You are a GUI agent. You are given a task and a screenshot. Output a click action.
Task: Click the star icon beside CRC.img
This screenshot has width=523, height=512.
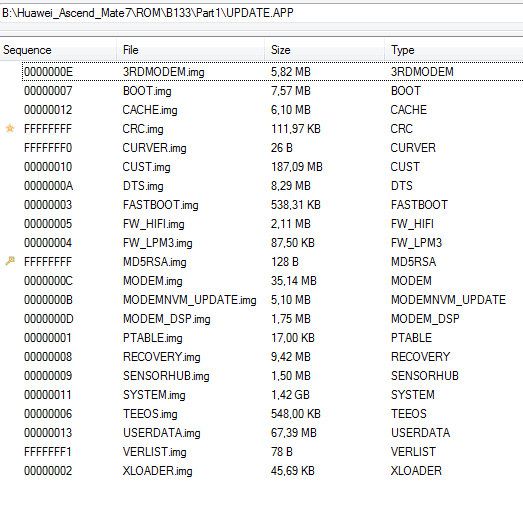10,128
